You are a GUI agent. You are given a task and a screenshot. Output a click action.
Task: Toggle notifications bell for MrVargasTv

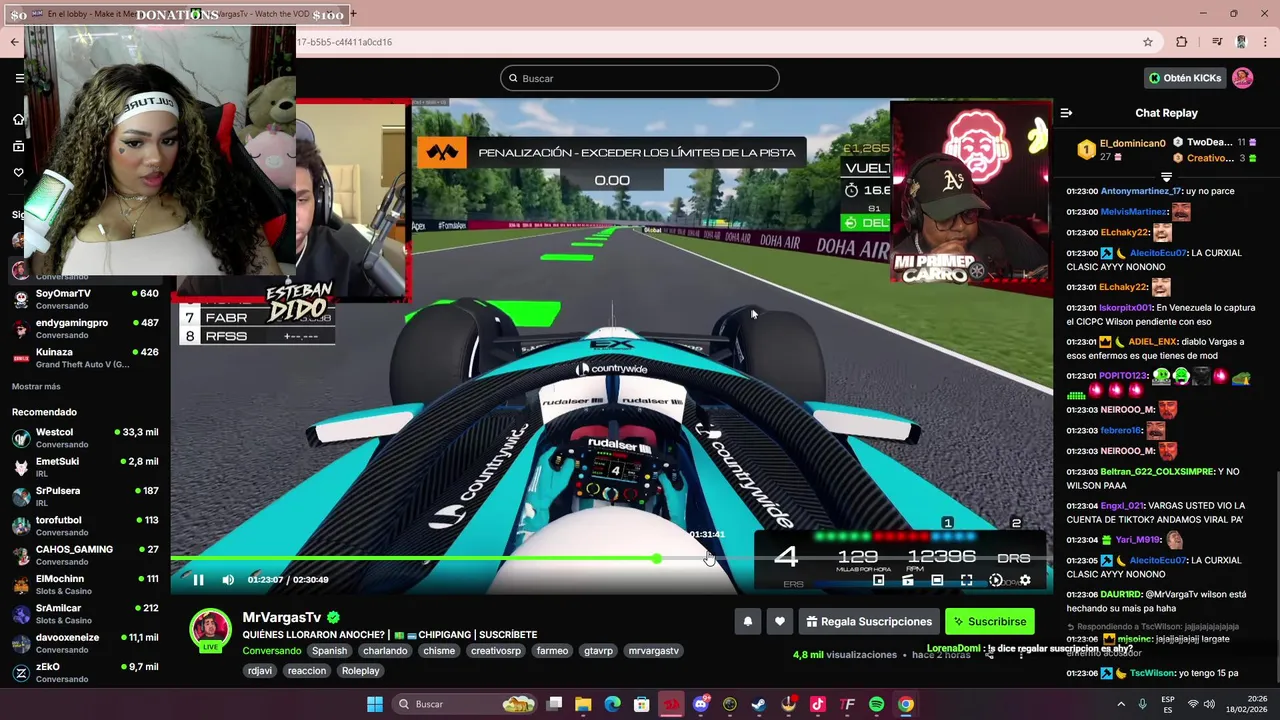tap(747, 621)
